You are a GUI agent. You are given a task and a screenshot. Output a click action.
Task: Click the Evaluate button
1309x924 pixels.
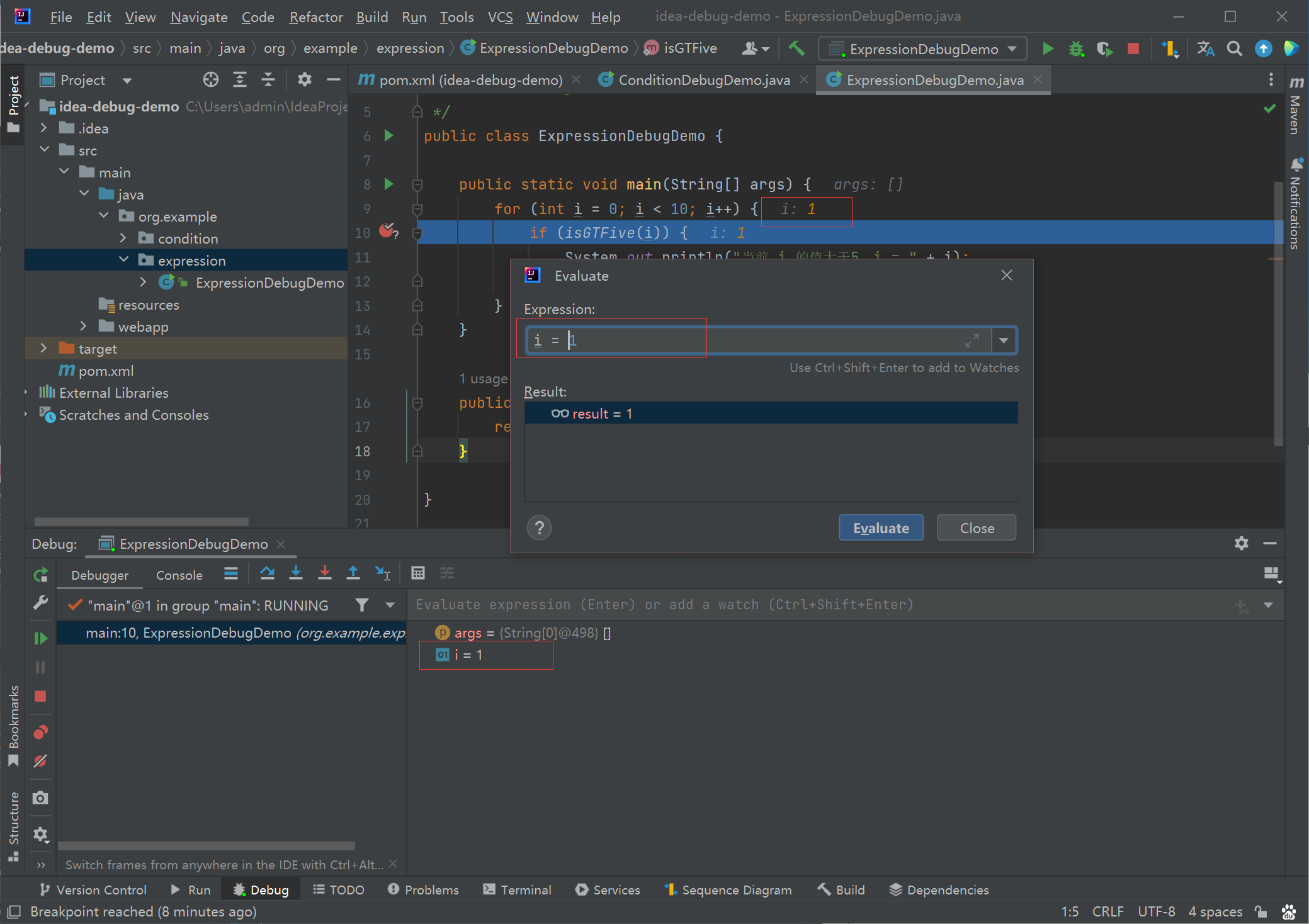881,527
